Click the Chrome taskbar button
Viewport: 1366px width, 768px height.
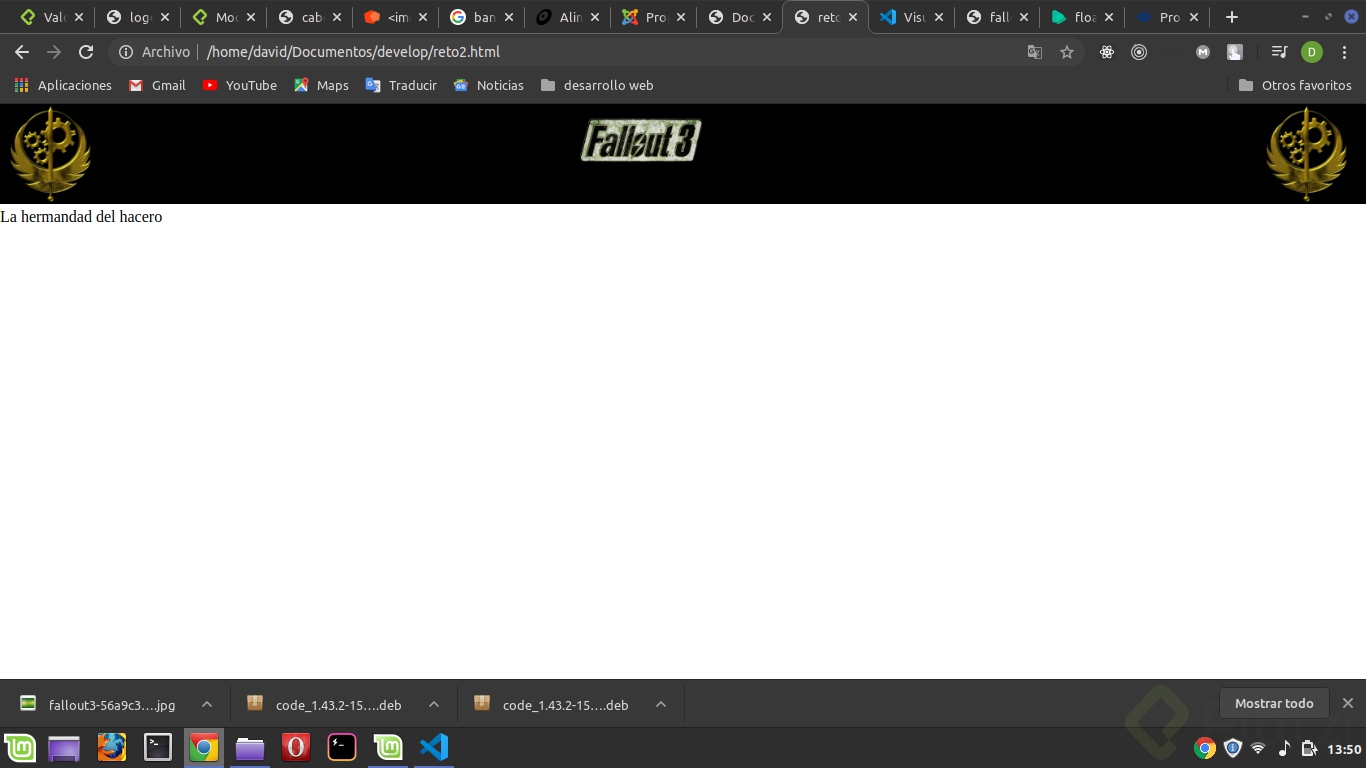(x=204, y=748)
